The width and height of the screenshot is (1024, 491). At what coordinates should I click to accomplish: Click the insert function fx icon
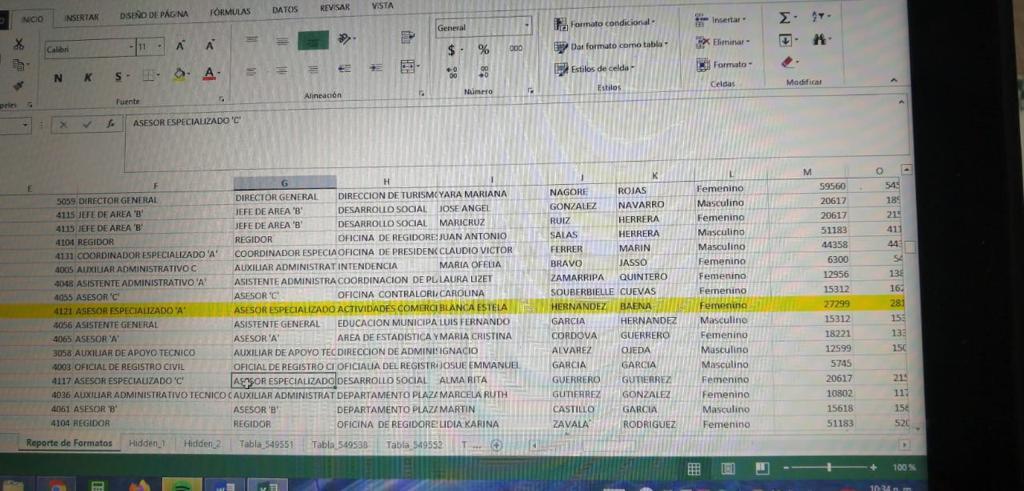click(110, 124)
